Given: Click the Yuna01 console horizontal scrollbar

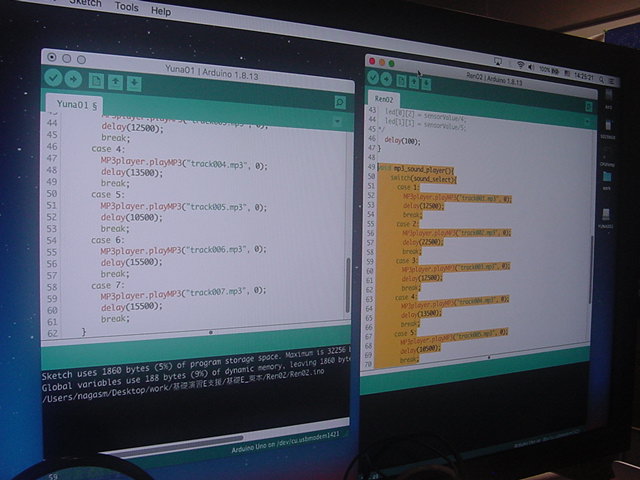Looking at the screenshot, I should point(176,444).
